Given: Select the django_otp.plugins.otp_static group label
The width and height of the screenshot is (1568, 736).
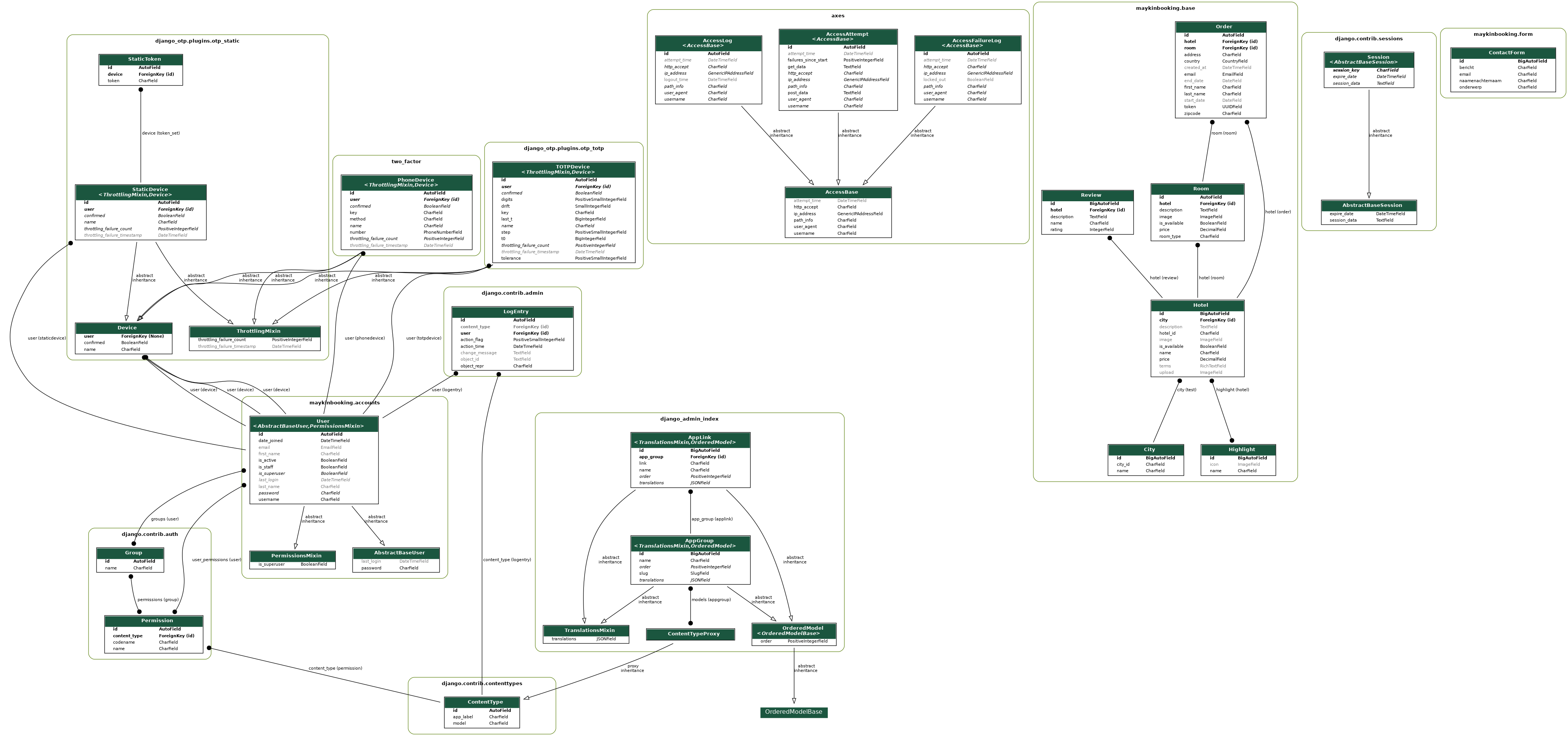Looking at the screenshot, I should 197,41.
